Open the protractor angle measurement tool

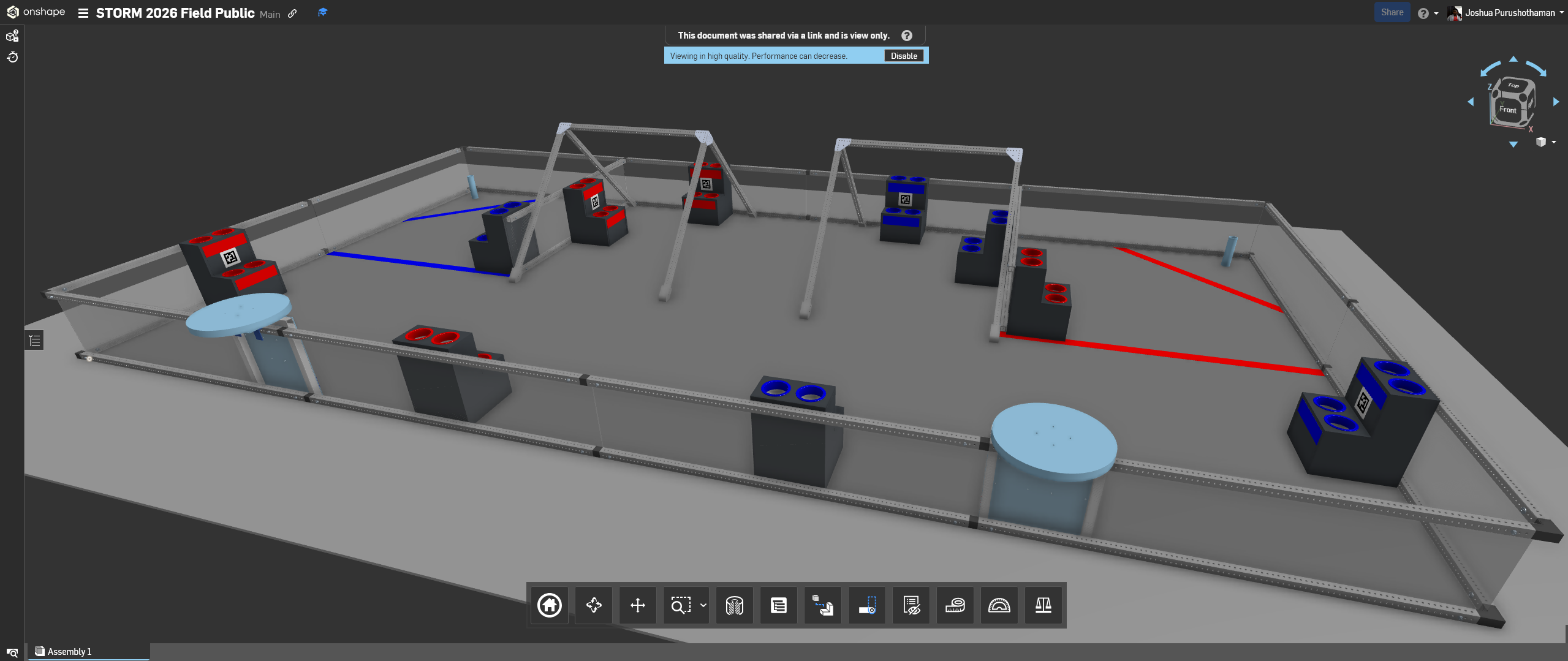[x=999, y=605]
